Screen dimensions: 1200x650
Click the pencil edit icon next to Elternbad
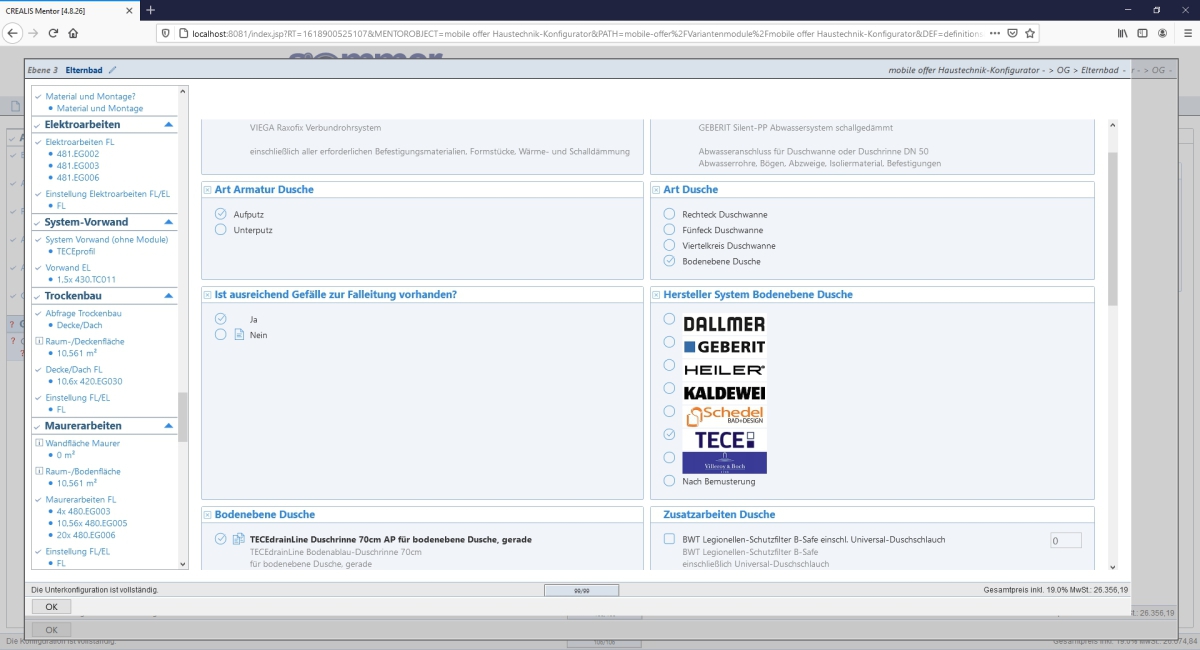click(x=113, y=70)
